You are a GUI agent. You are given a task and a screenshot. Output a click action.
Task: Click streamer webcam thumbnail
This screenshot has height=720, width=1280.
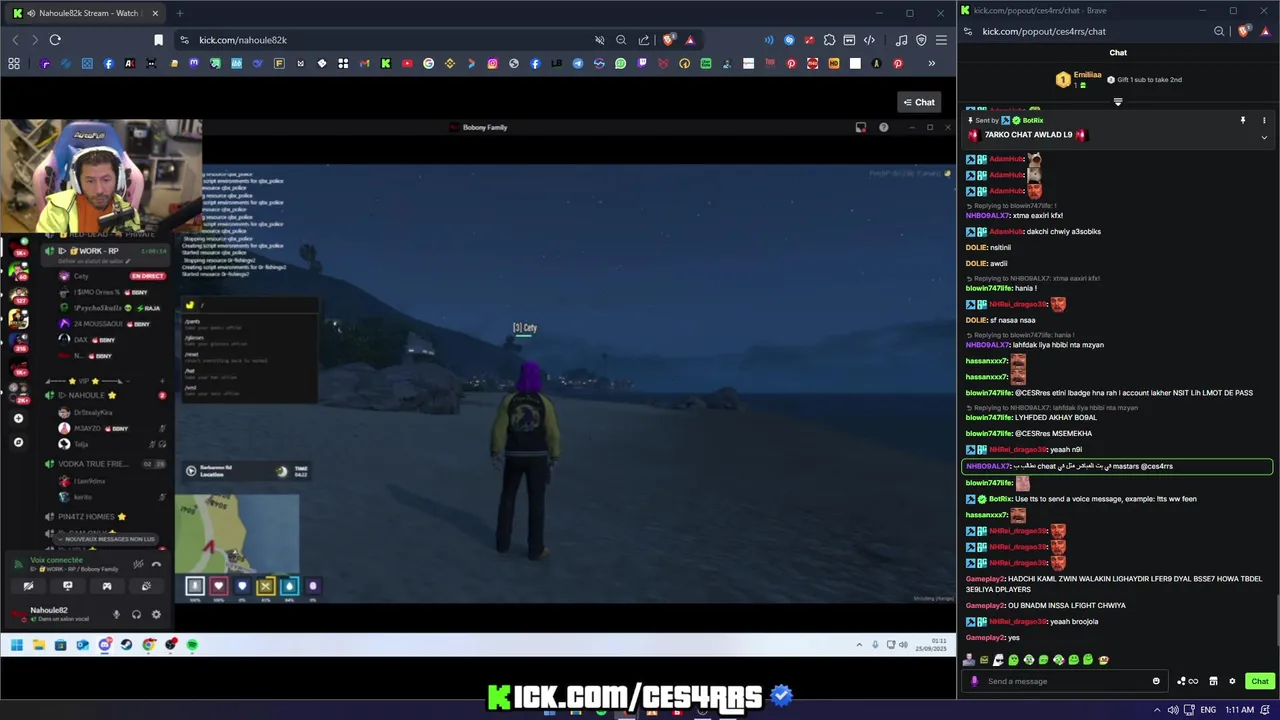pyautogui.click(x=100, y=177)
